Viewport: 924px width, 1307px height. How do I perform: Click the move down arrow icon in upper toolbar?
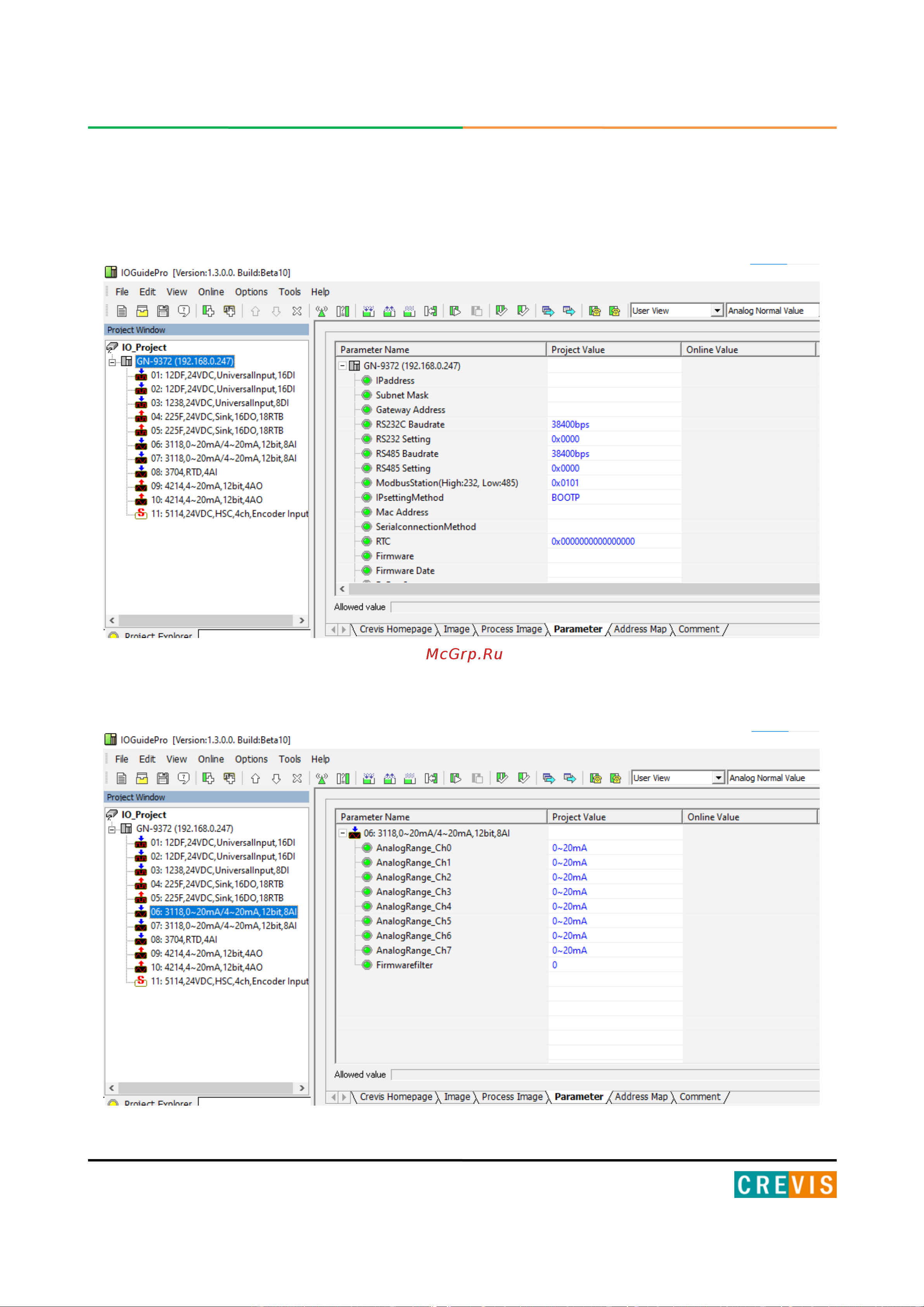tap(276, 311)
